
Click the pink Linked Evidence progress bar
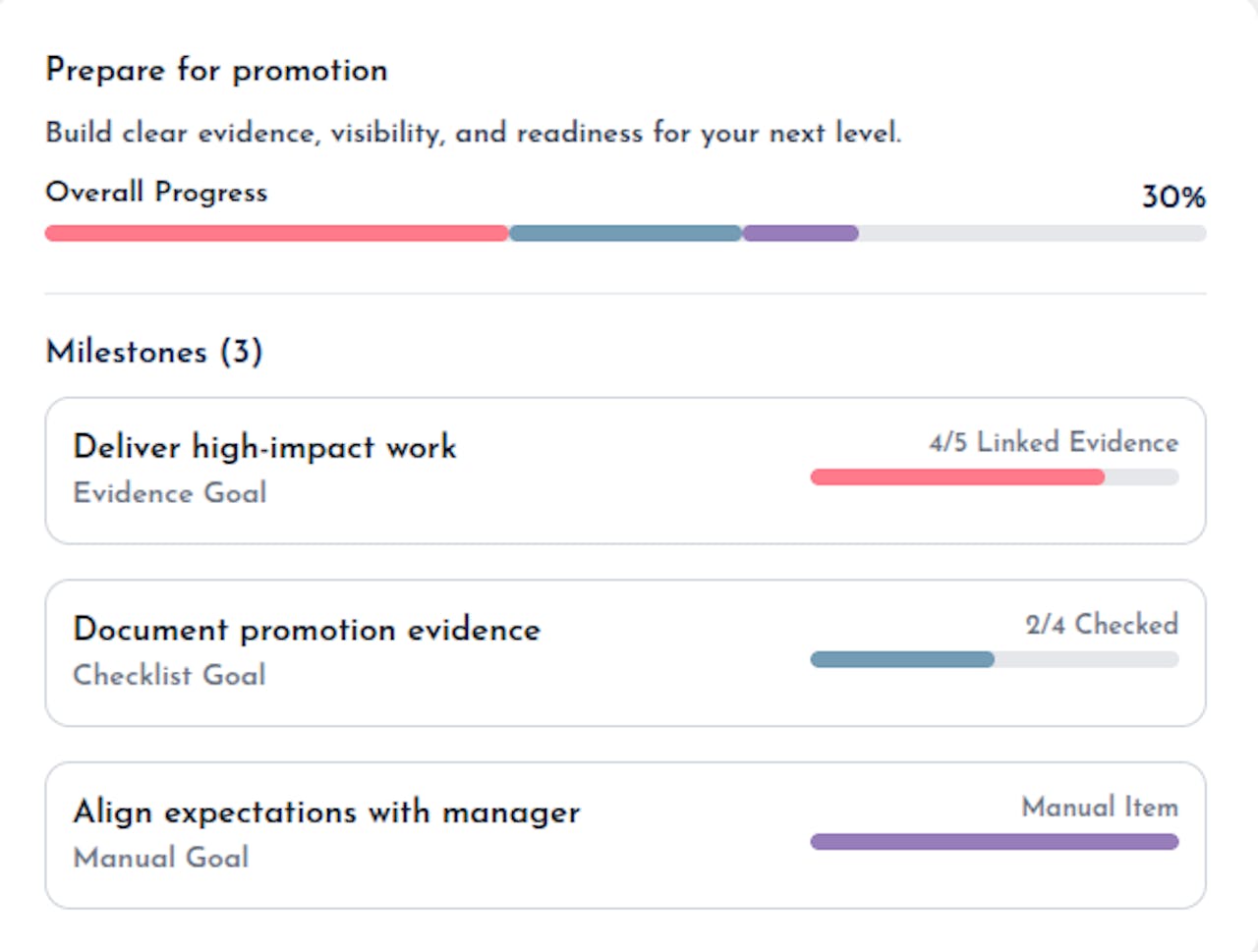[957, 477]
